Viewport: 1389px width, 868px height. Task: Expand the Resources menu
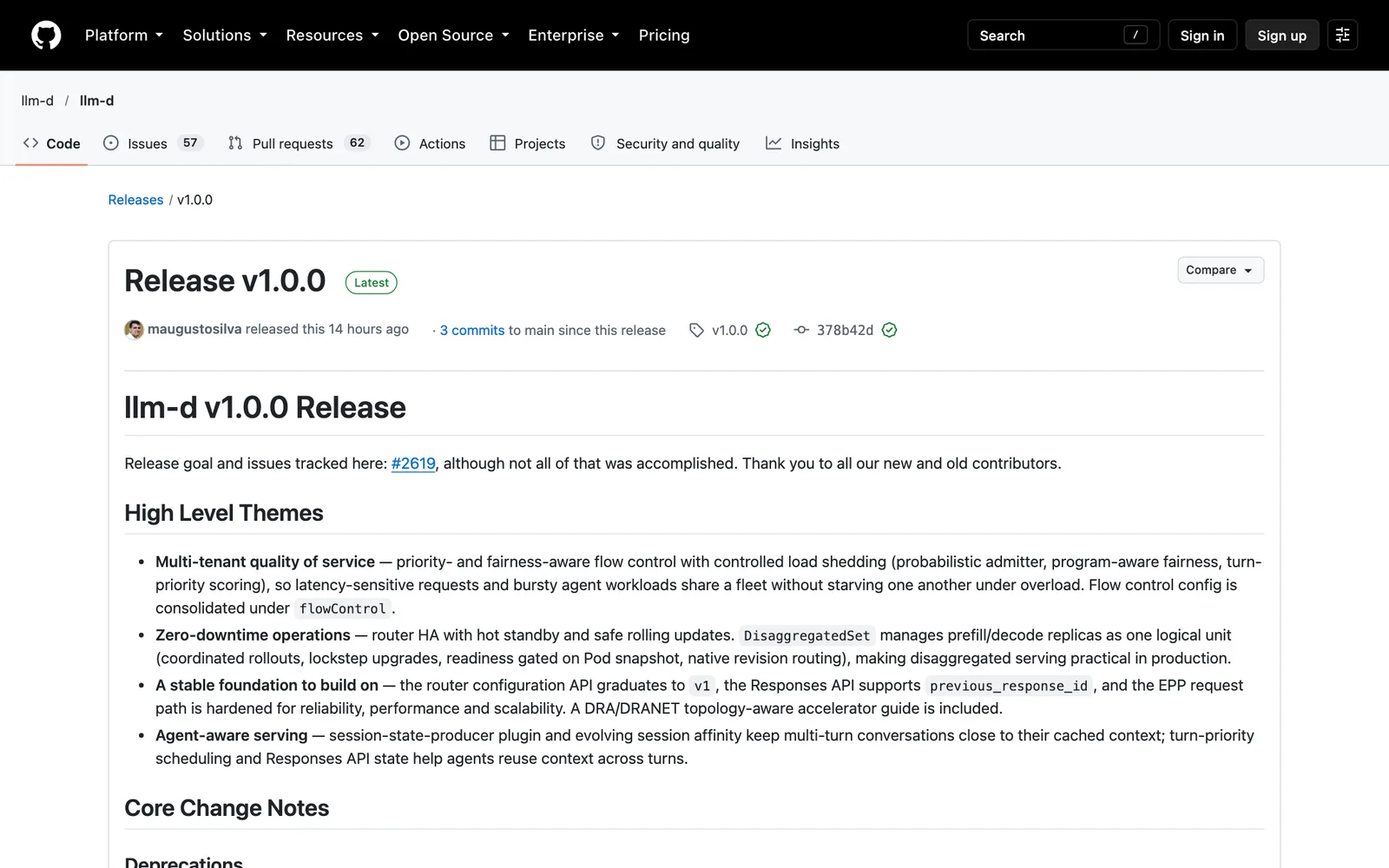pyautogui.click(x=332, y=36)
